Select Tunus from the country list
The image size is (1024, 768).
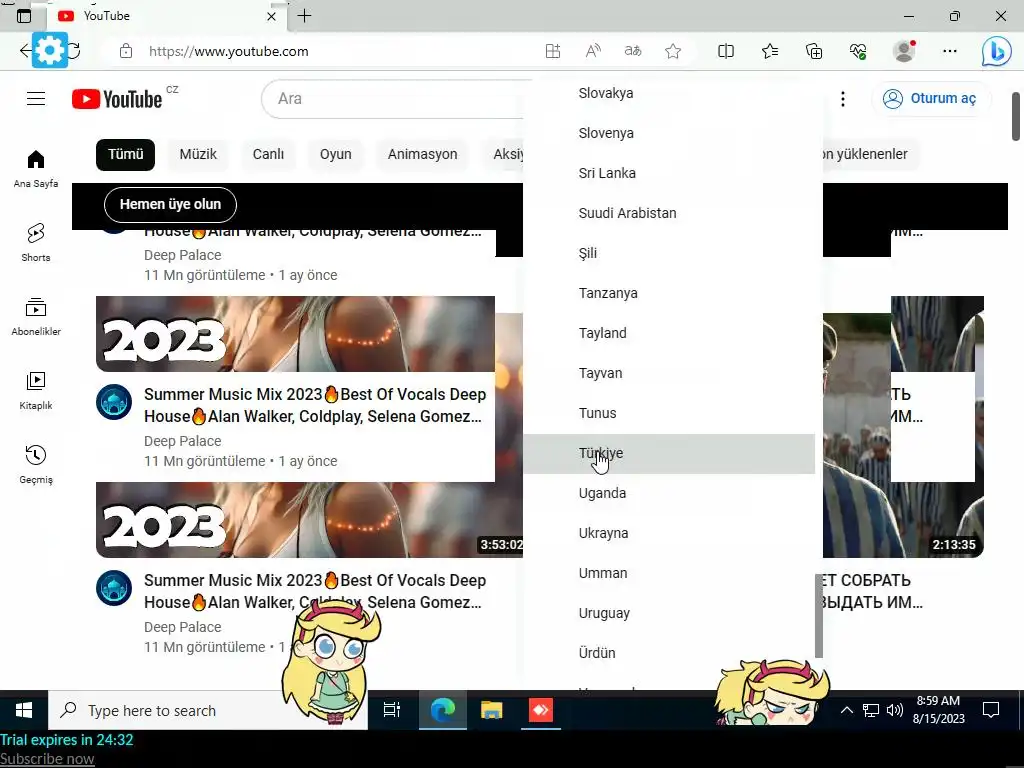pyautogui.click(x=669, y=413)
